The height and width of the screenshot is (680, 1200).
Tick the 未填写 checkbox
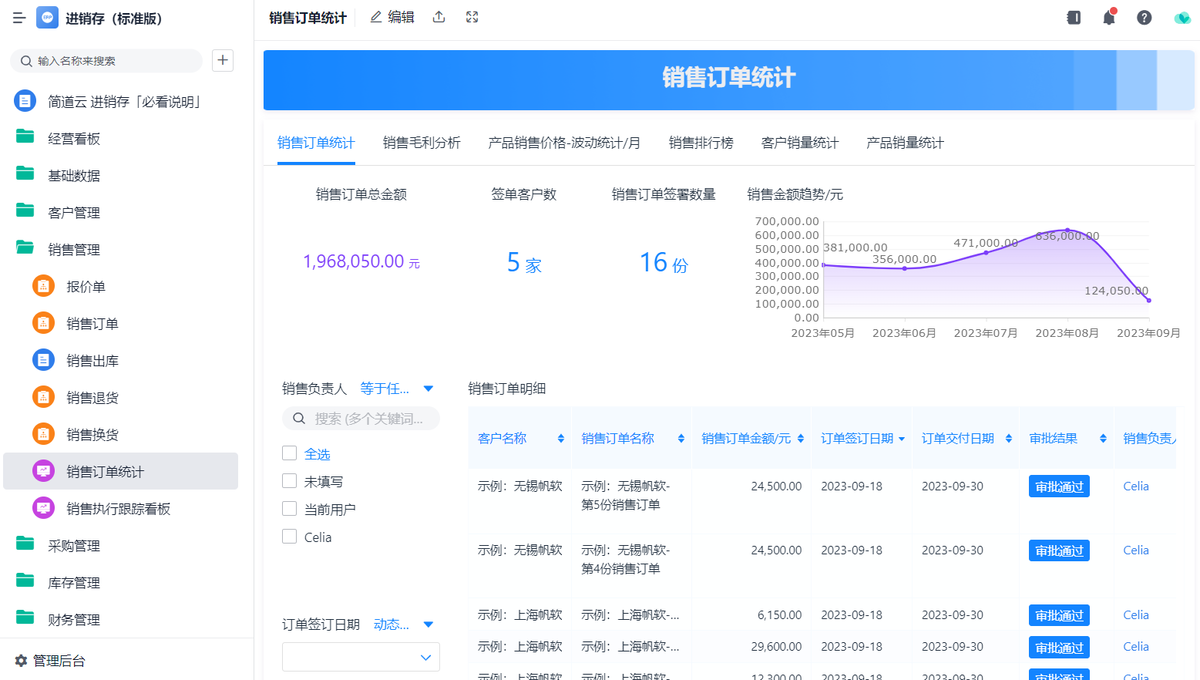coord(289,481)
